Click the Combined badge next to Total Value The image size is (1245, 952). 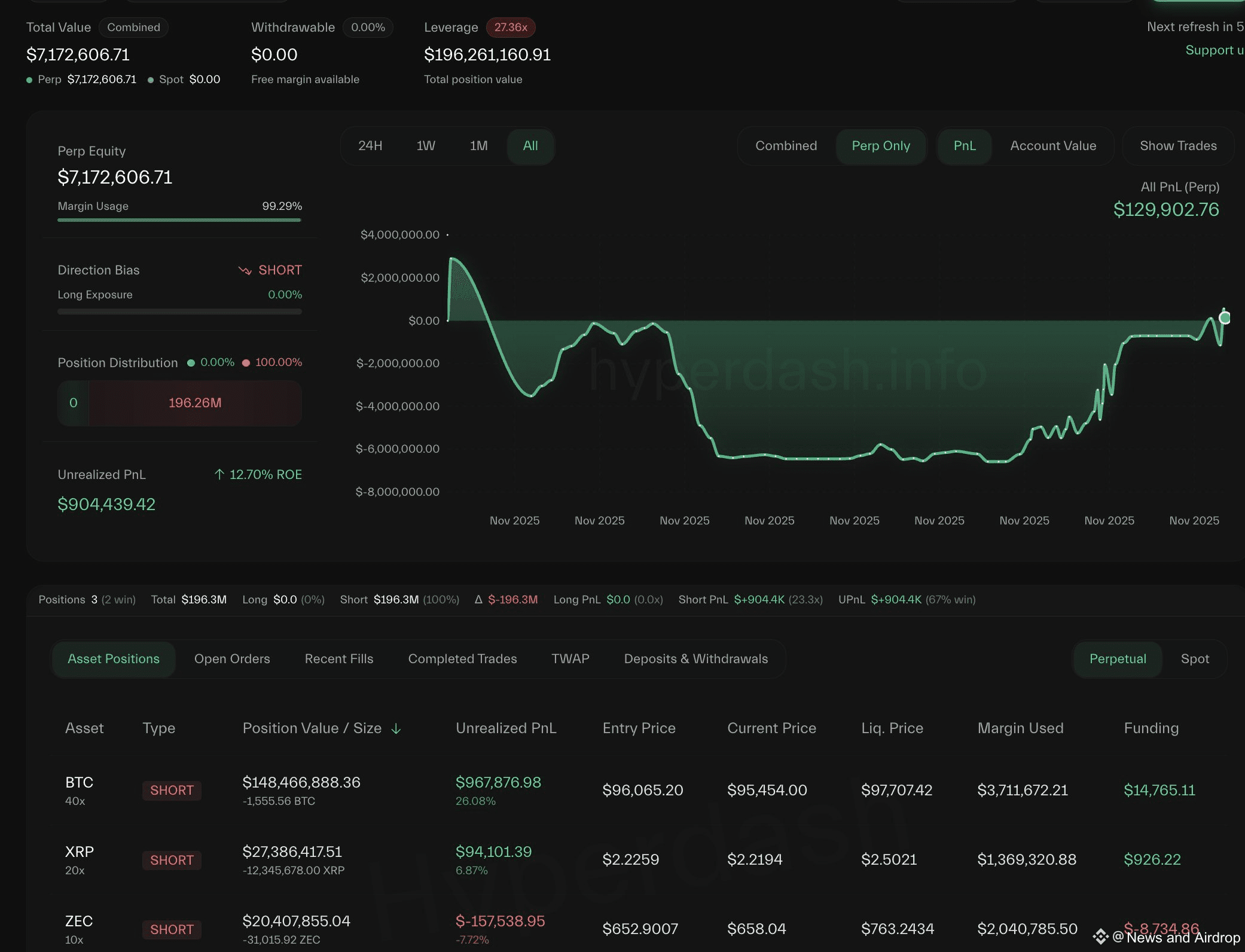pos(133,28)
